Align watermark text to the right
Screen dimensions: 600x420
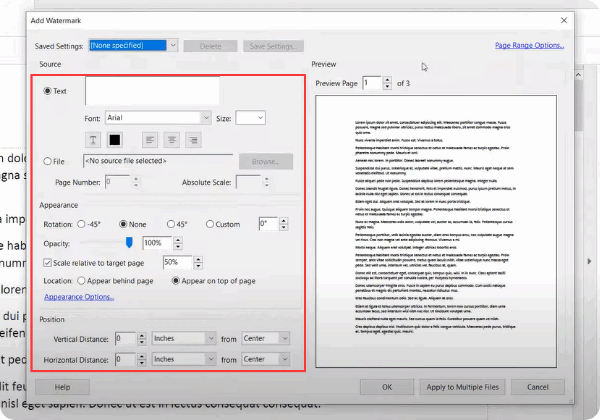point(194,140)
